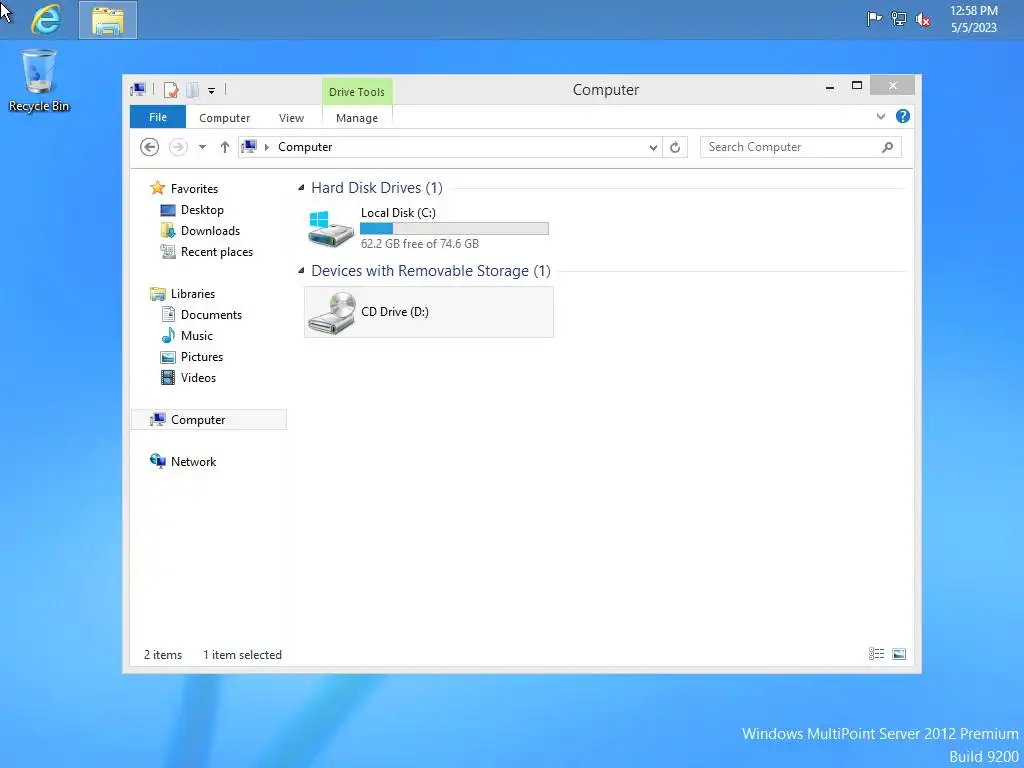Click the Hard Disk Drives (1) header
Image resolution: width=1024 pixels, height=768 pixels.
[377, 187]
